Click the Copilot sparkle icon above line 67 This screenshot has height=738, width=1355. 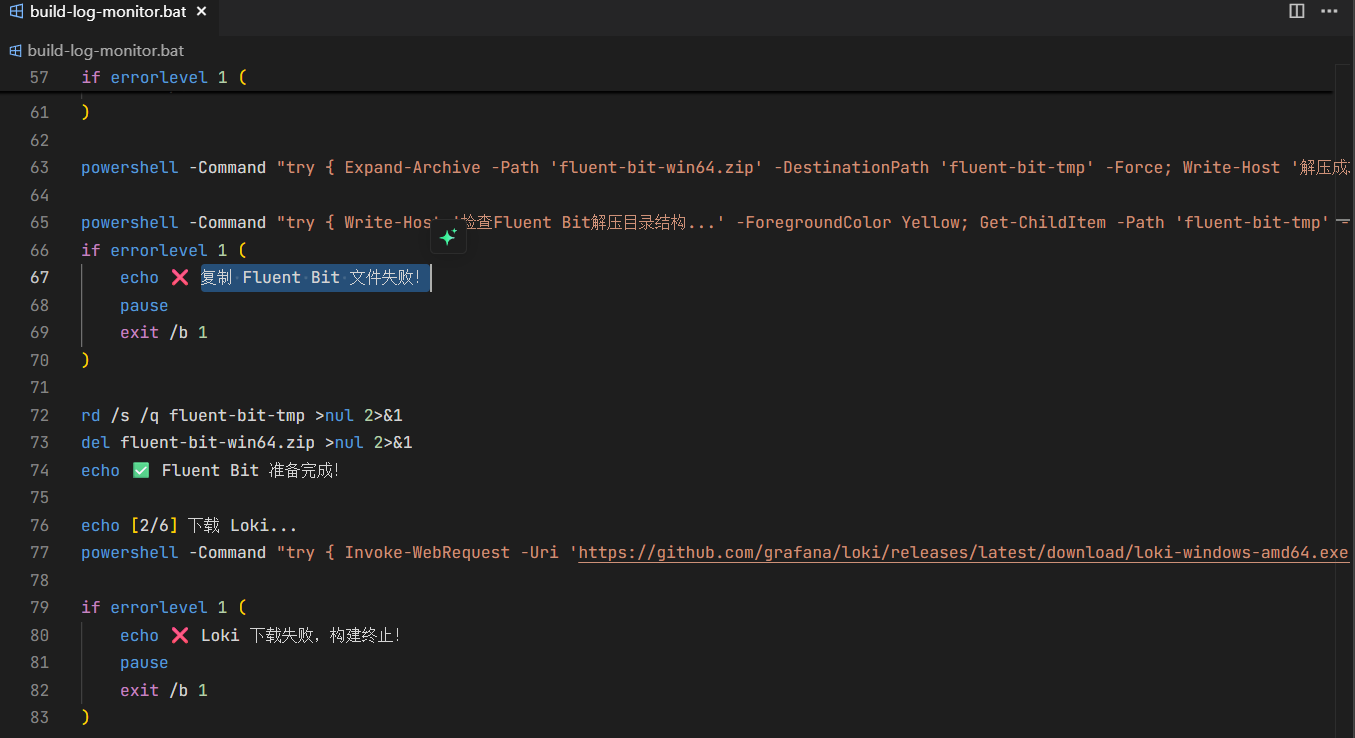tap(448, 237)
